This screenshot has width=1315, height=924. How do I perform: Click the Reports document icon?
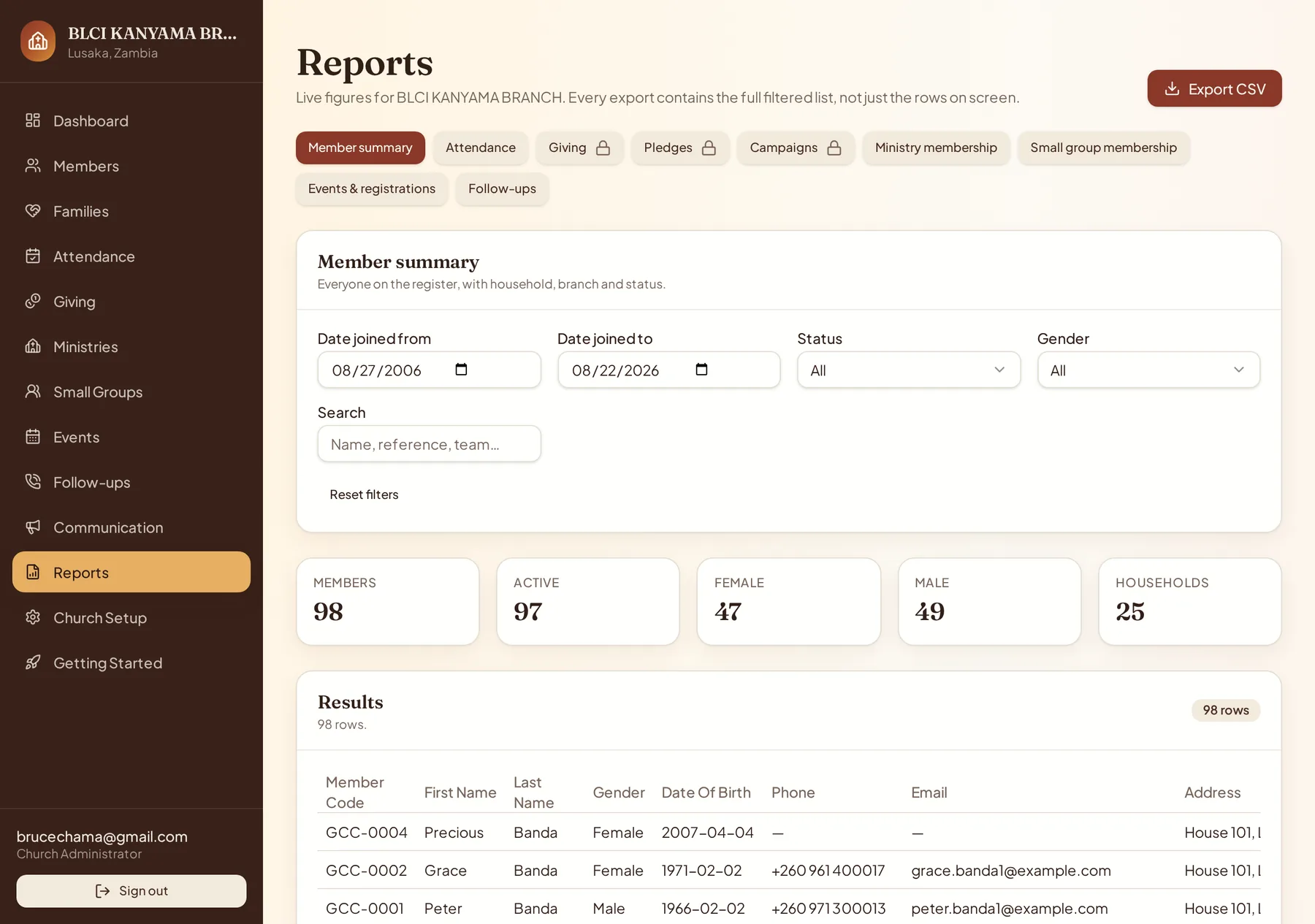click(33, 572)
